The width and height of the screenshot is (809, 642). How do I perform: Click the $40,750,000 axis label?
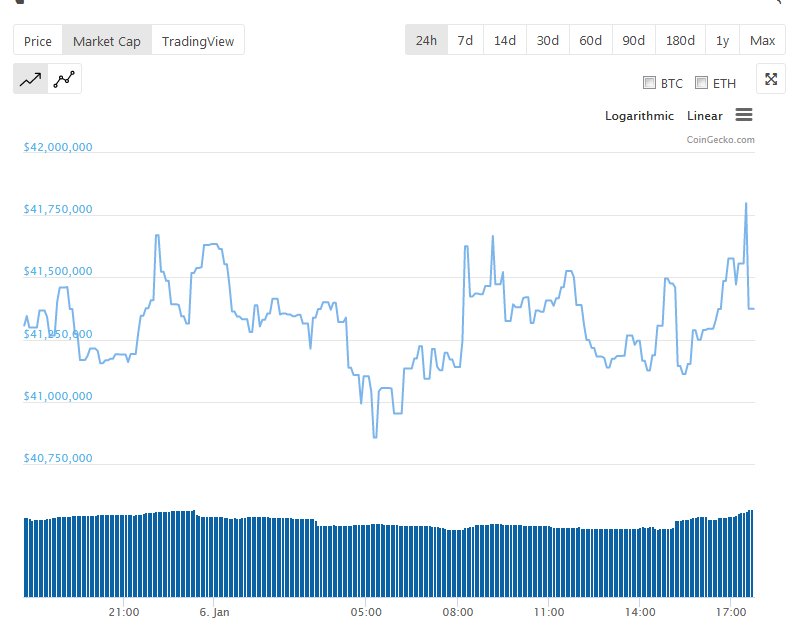click(58, 458)
